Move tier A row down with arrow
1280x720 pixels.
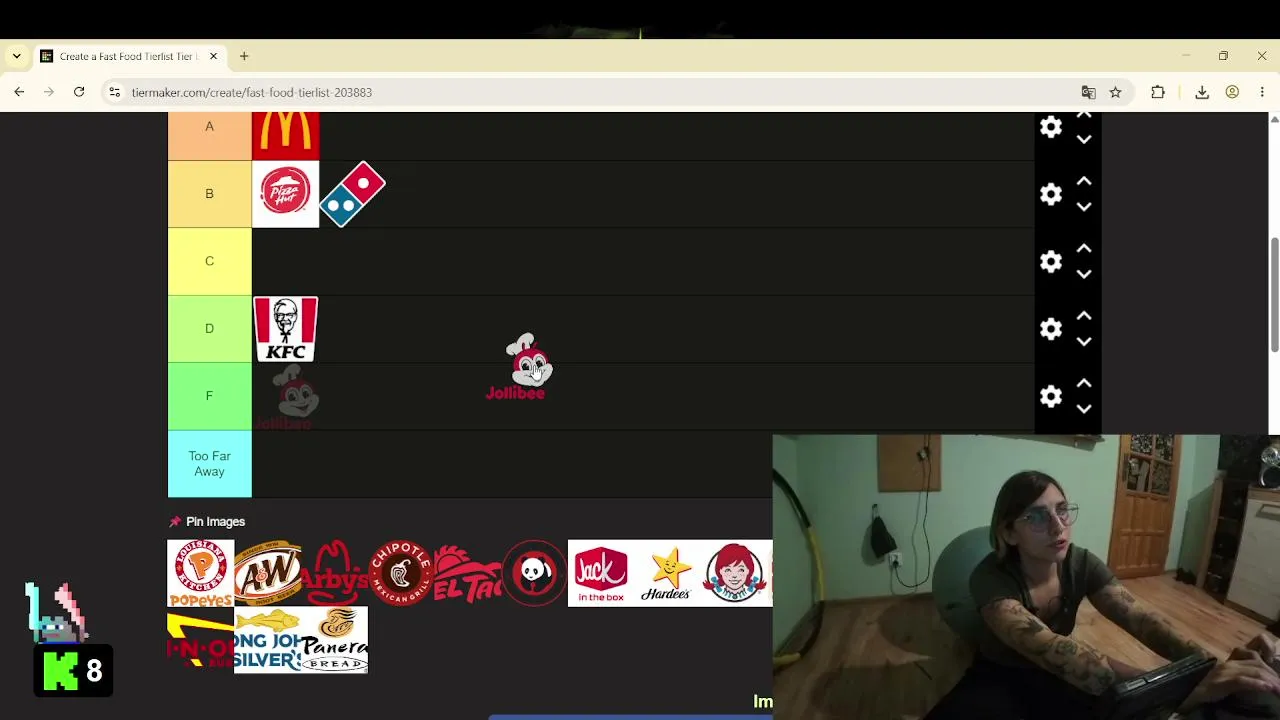pyautogui.click(x=1084, y=140)
